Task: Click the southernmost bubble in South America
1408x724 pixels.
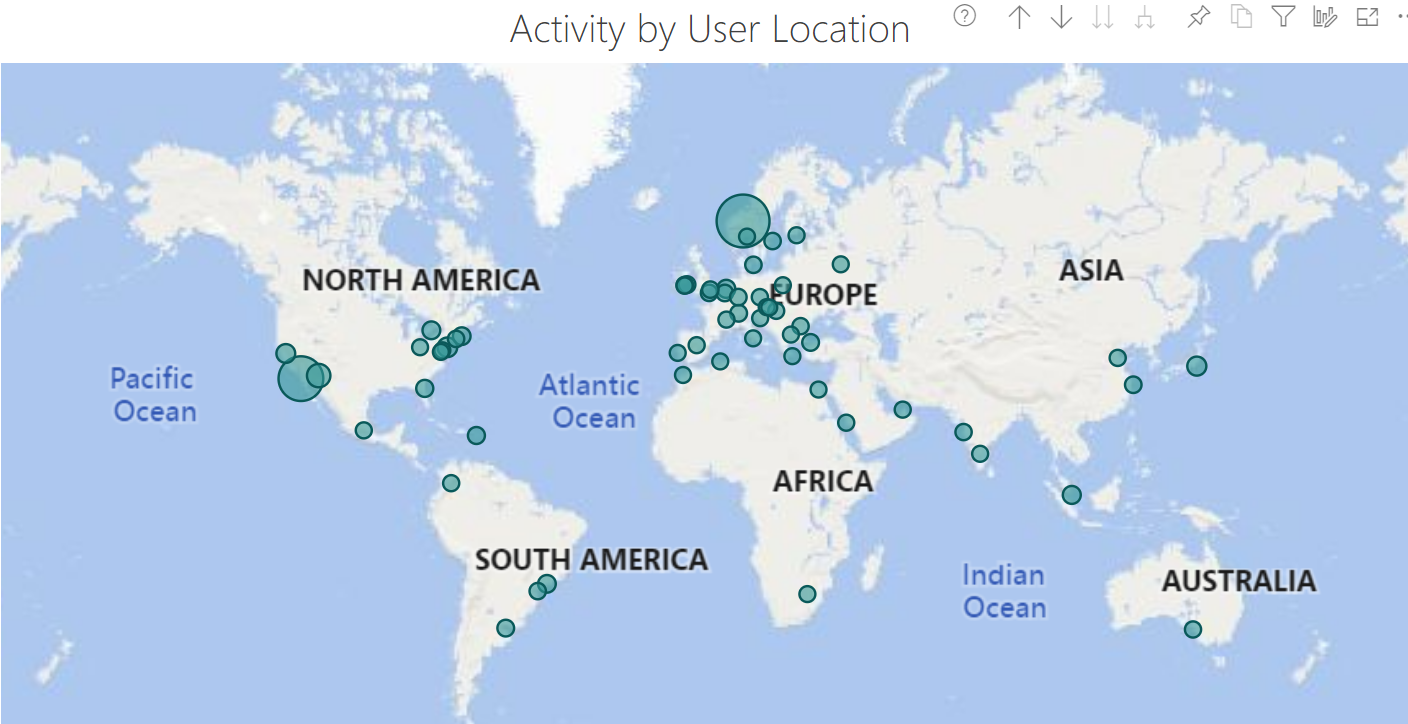Action: [x=505, y=628]
